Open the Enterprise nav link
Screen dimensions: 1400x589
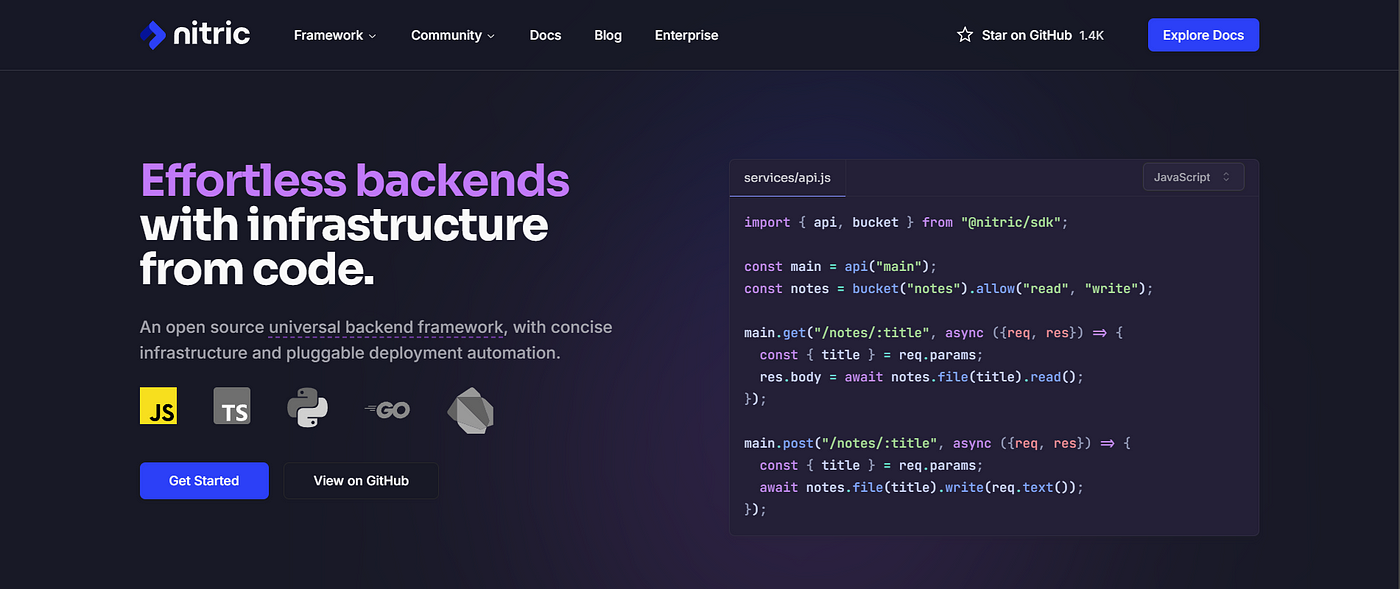686,35
